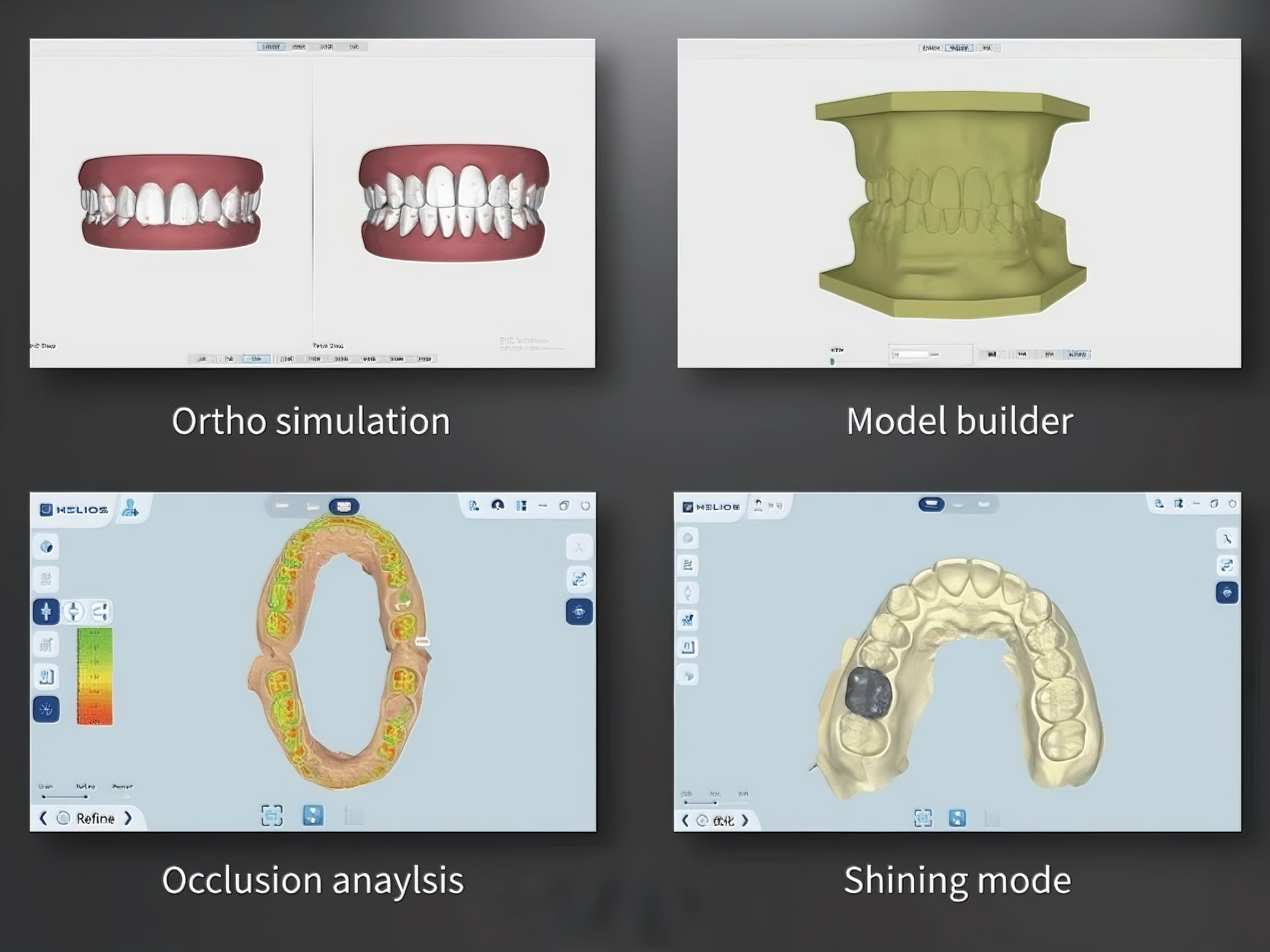Click the focus-frame icon at bottom of Shining mode panel
Image resolution: width=1270 pixels, height=952 pixels.
tap(923, 818)
